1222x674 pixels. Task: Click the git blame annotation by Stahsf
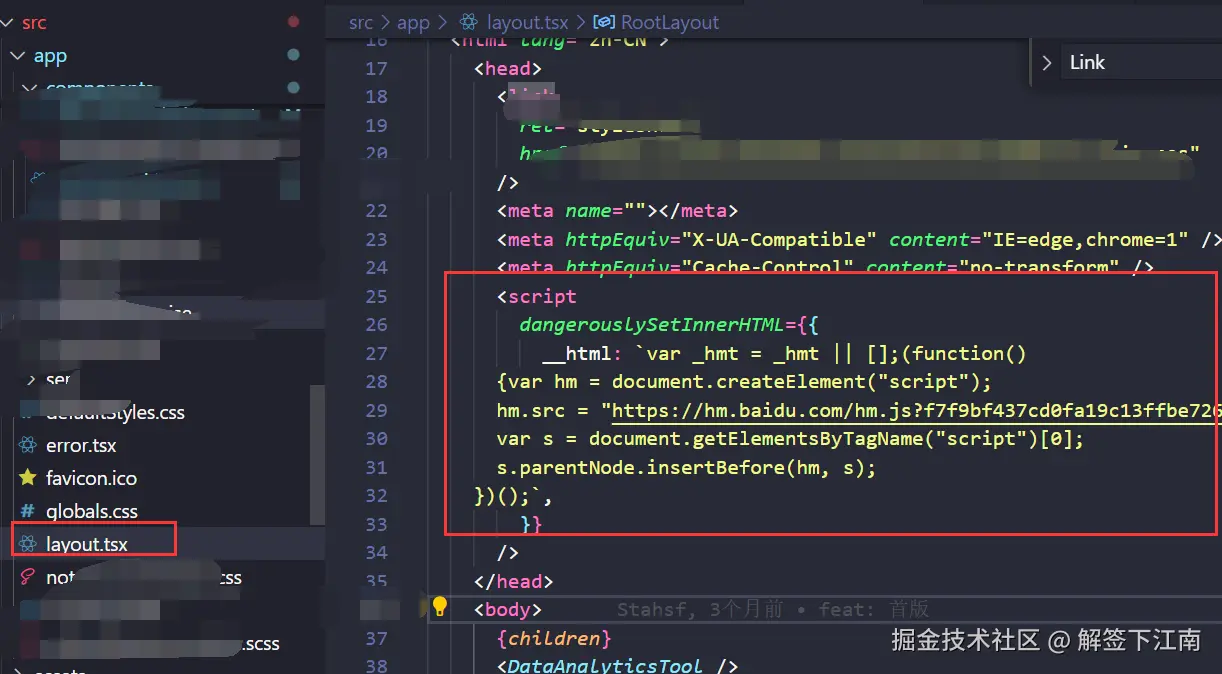point(773,609)
